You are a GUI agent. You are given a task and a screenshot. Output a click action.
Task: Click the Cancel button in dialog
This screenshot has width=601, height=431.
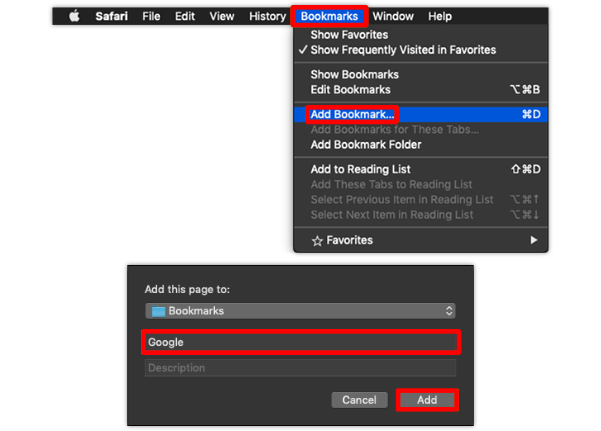[359, 400]
